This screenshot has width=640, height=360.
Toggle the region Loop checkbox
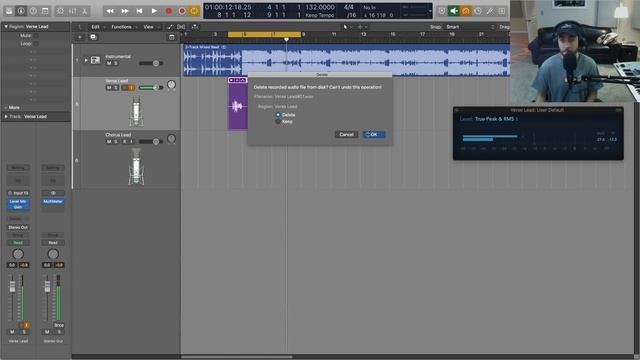click(x=36, y=43)
